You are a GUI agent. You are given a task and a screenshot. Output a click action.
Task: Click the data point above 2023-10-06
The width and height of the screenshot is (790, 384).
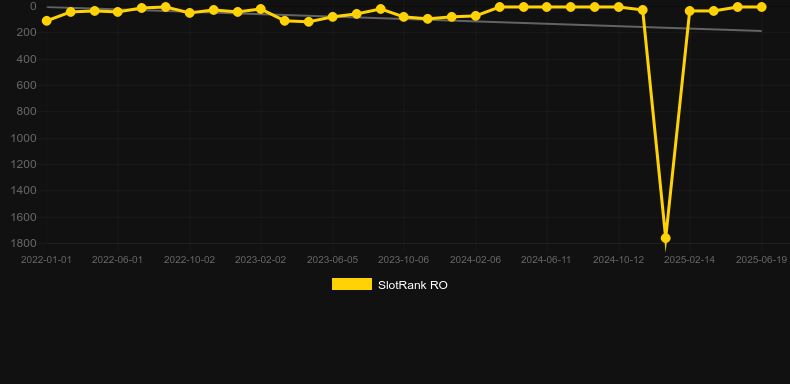tap(404, 17)
